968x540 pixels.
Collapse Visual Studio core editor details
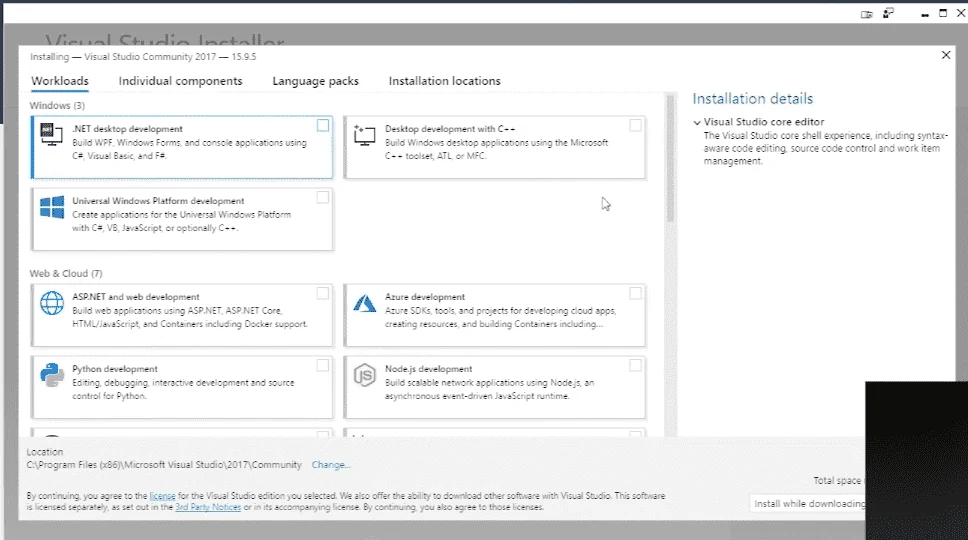(697, 122)
